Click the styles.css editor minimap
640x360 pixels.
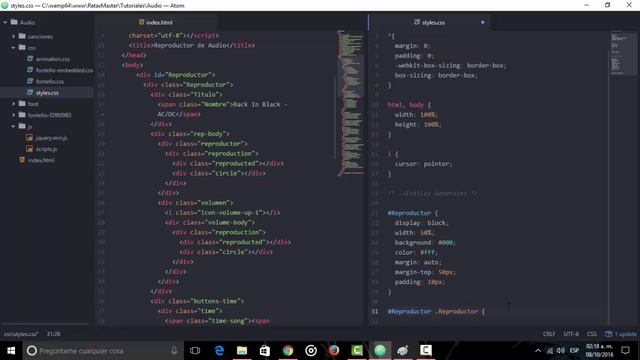[x=623, y=53]
